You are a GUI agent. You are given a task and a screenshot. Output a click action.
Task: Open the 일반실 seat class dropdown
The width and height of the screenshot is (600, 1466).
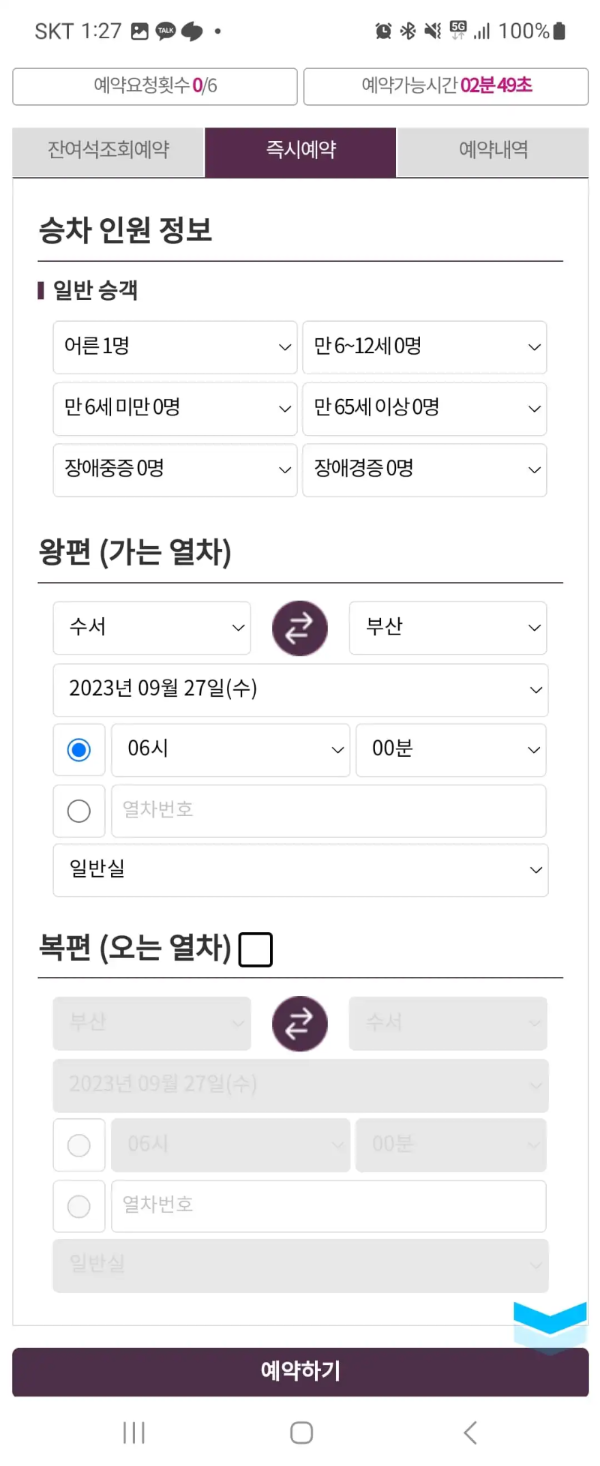(300, 870)
